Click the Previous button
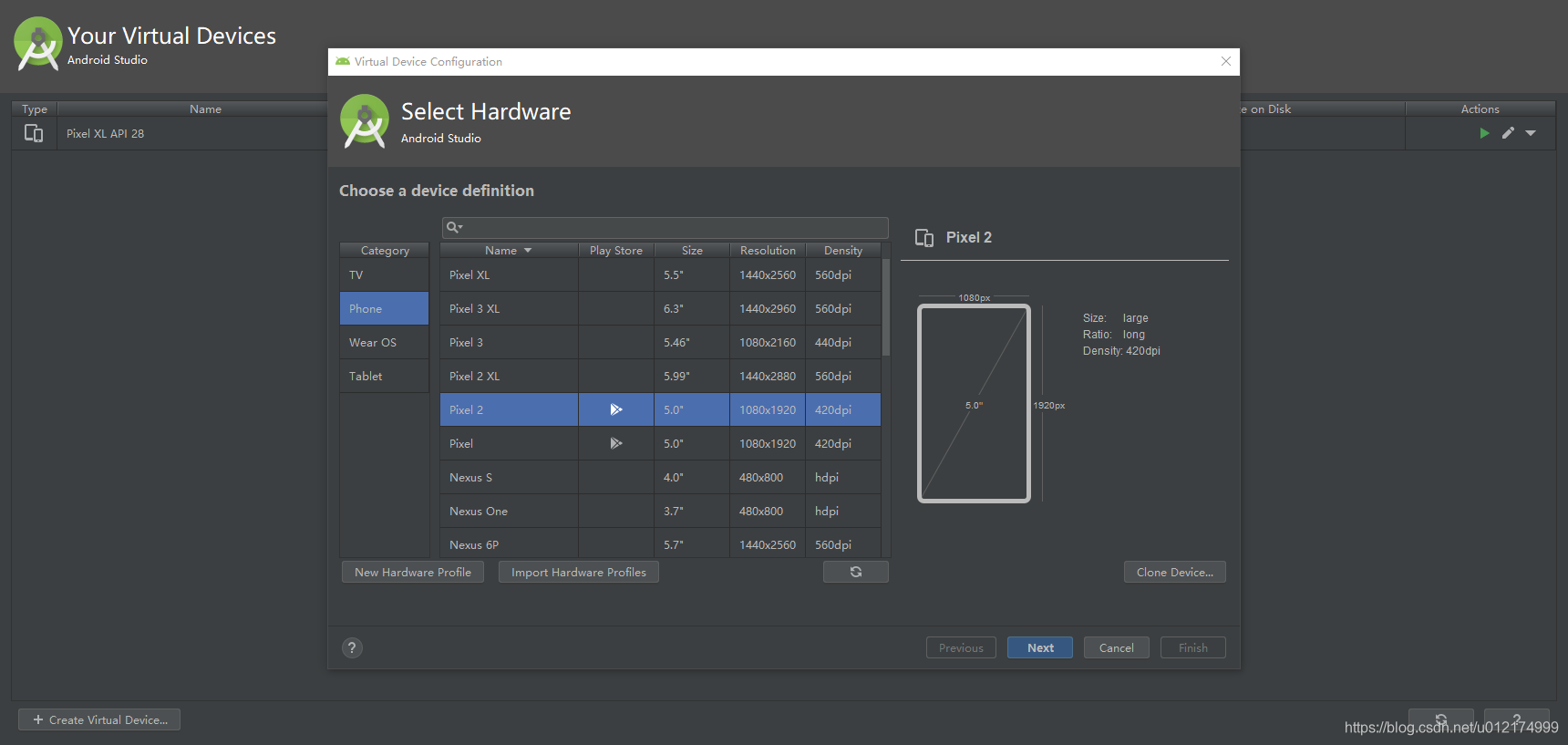Viewport: 1568px width, 745px height. tap(961, 647)
